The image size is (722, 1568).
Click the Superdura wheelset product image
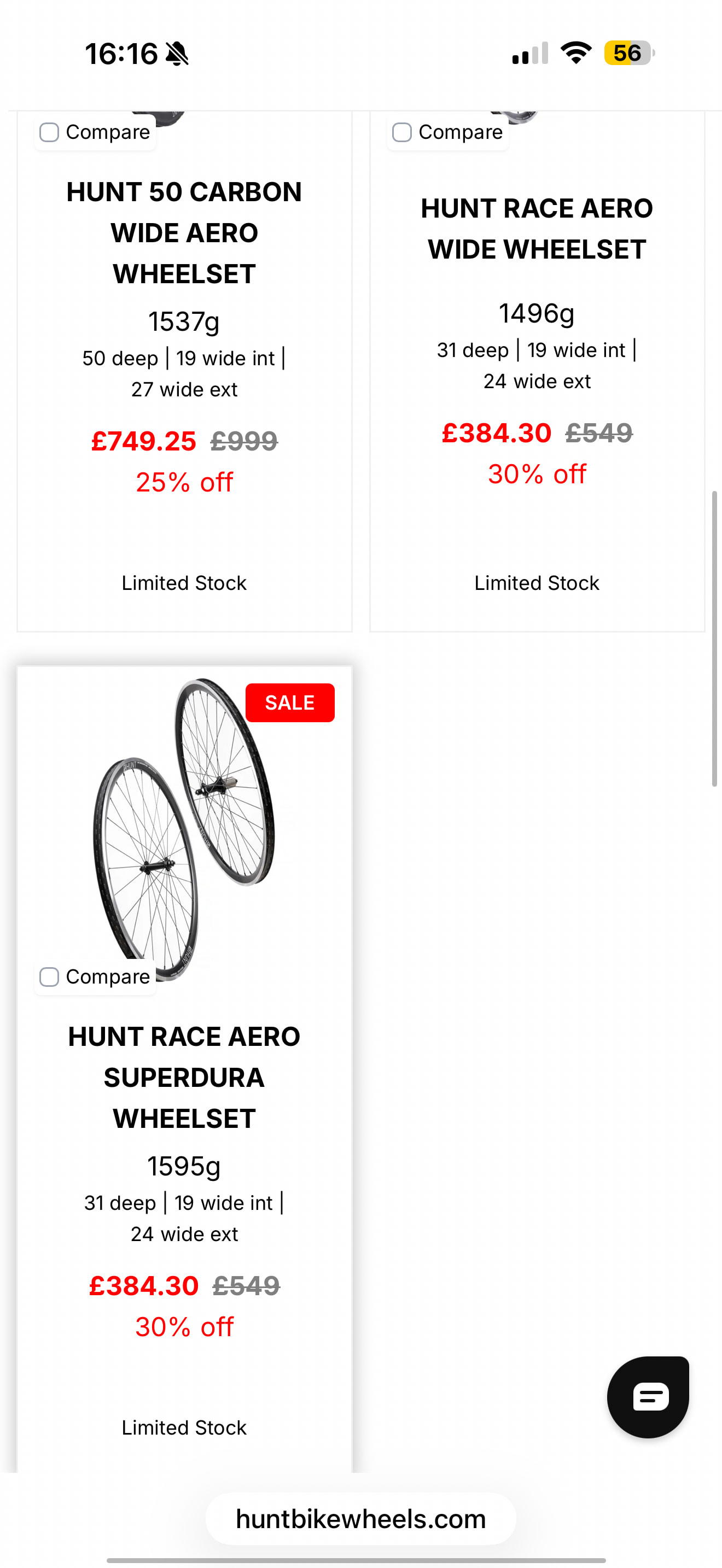[184, 828]
